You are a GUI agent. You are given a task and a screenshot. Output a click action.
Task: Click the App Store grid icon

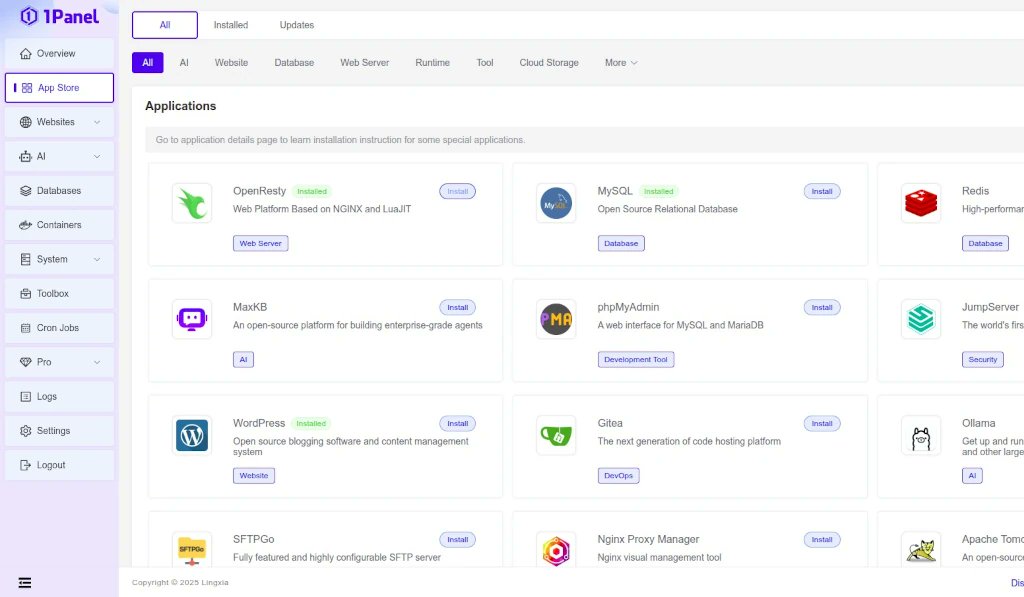click(27, 88)
